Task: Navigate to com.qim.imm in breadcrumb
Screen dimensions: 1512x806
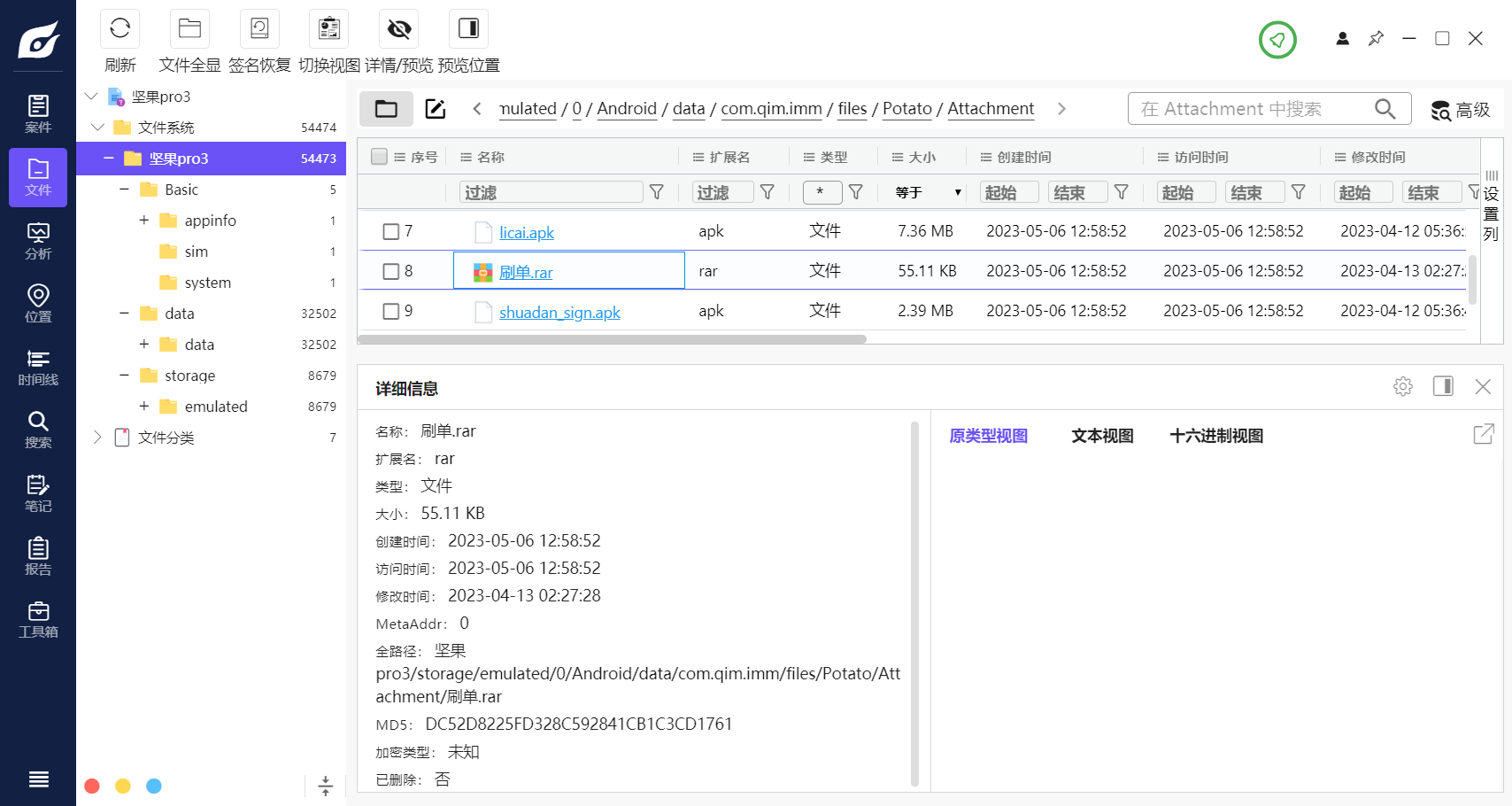Action: [x=771, y=108]
